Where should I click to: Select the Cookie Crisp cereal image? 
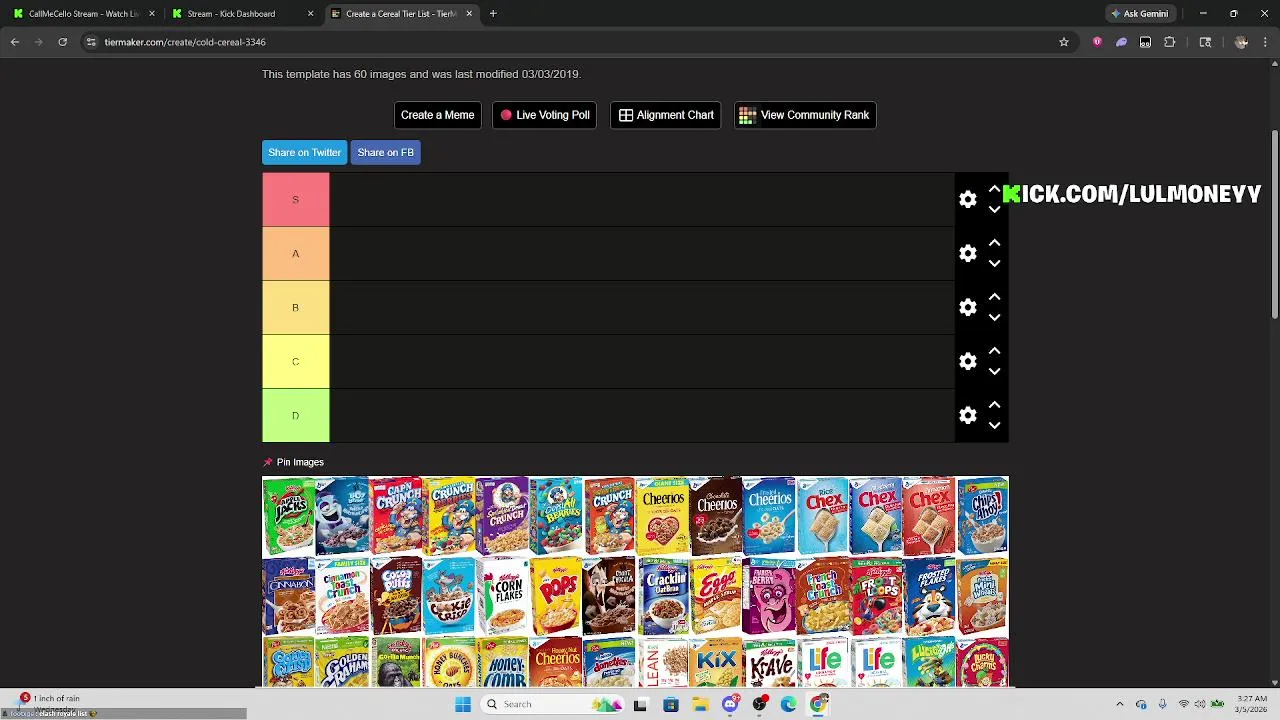pyautogui.click(x=449, y=596)
